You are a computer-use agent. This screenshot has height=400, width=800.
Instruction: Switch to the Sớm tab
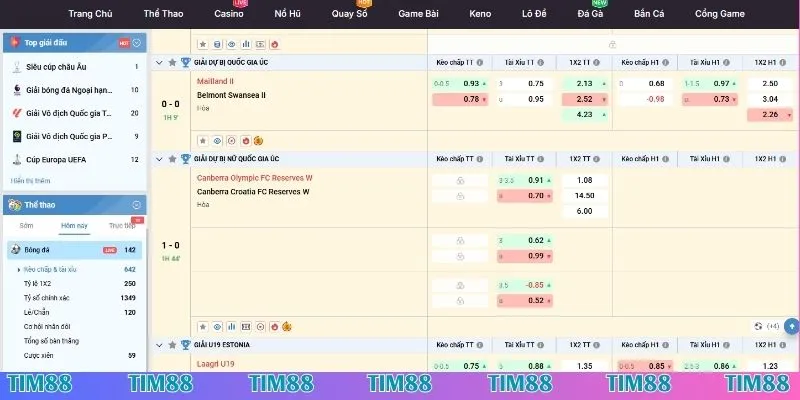coord(26,226)
